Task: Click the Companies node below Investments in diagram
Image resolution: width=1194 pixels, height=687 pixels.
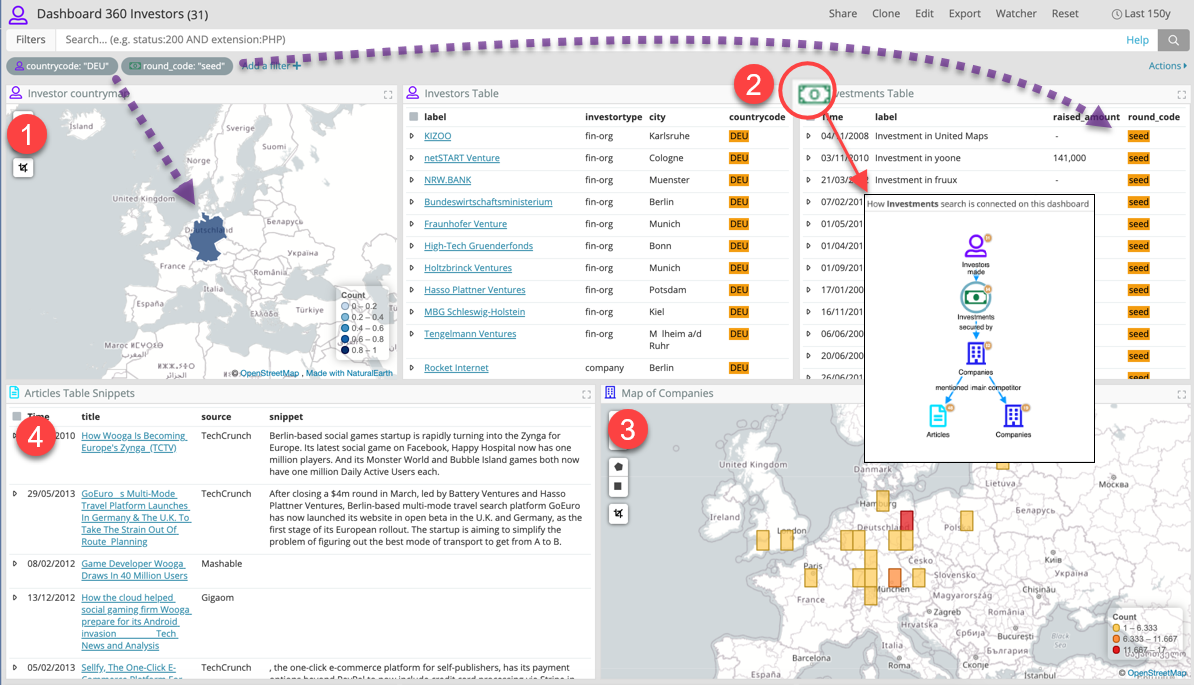Action: [975, 353]
